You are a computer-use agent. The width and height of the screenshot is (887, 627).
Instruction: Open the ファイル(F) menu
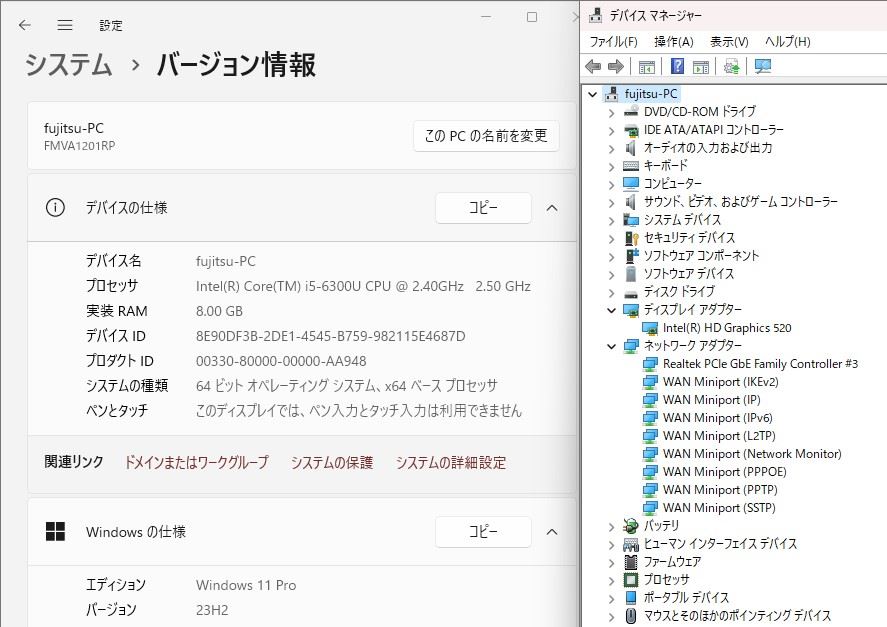click(x=614, y=41)
